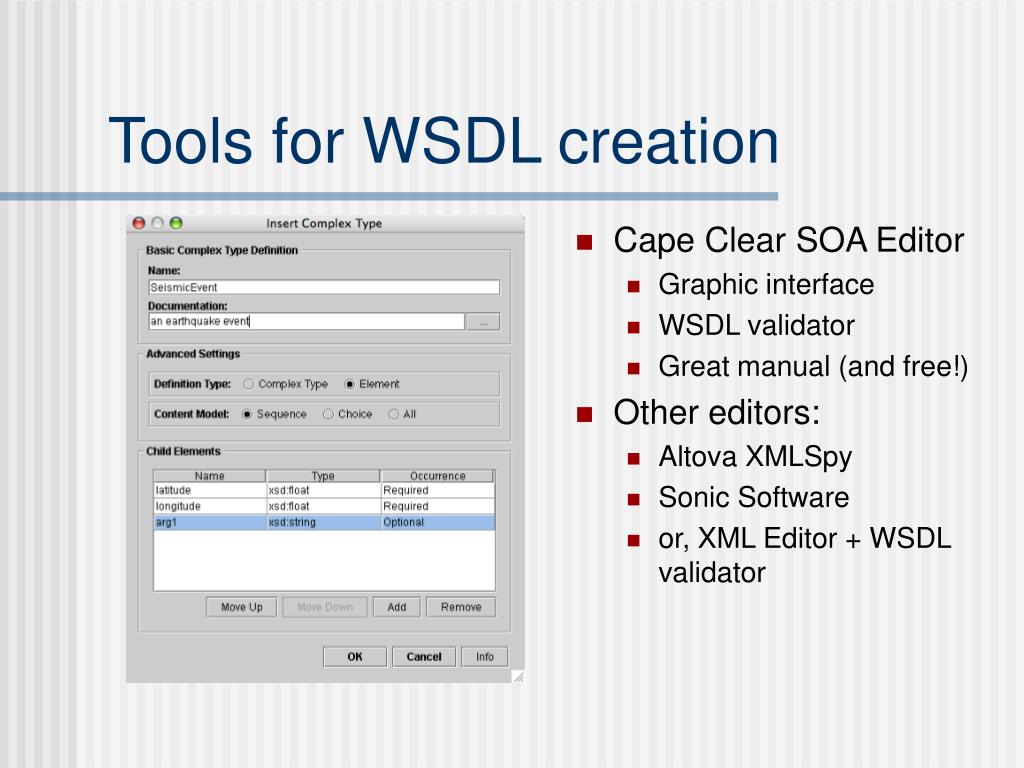Open the documentation ellipsis browse button

483,322
